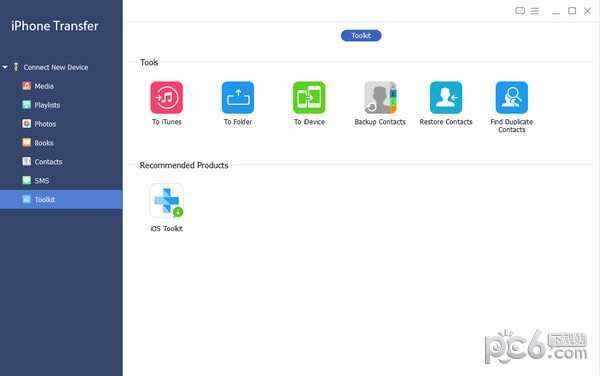Click the SMS sidebar icon
600x376 pixels.
point(26,180)
